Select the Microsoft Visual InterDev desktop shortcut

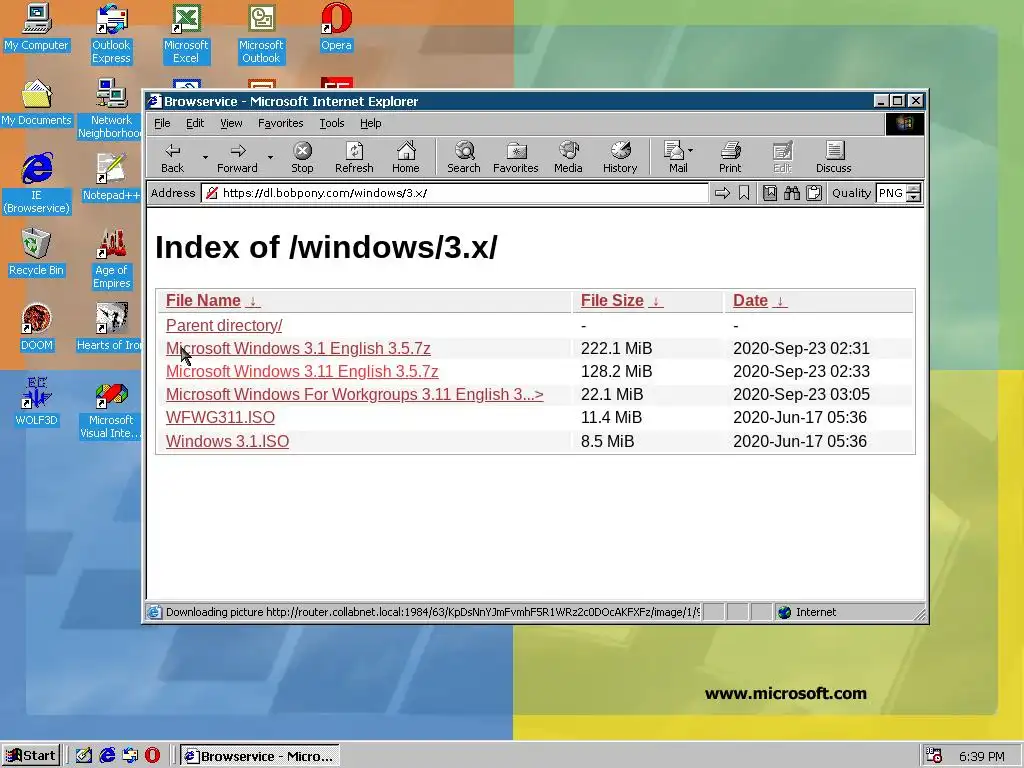click(110, 409)
